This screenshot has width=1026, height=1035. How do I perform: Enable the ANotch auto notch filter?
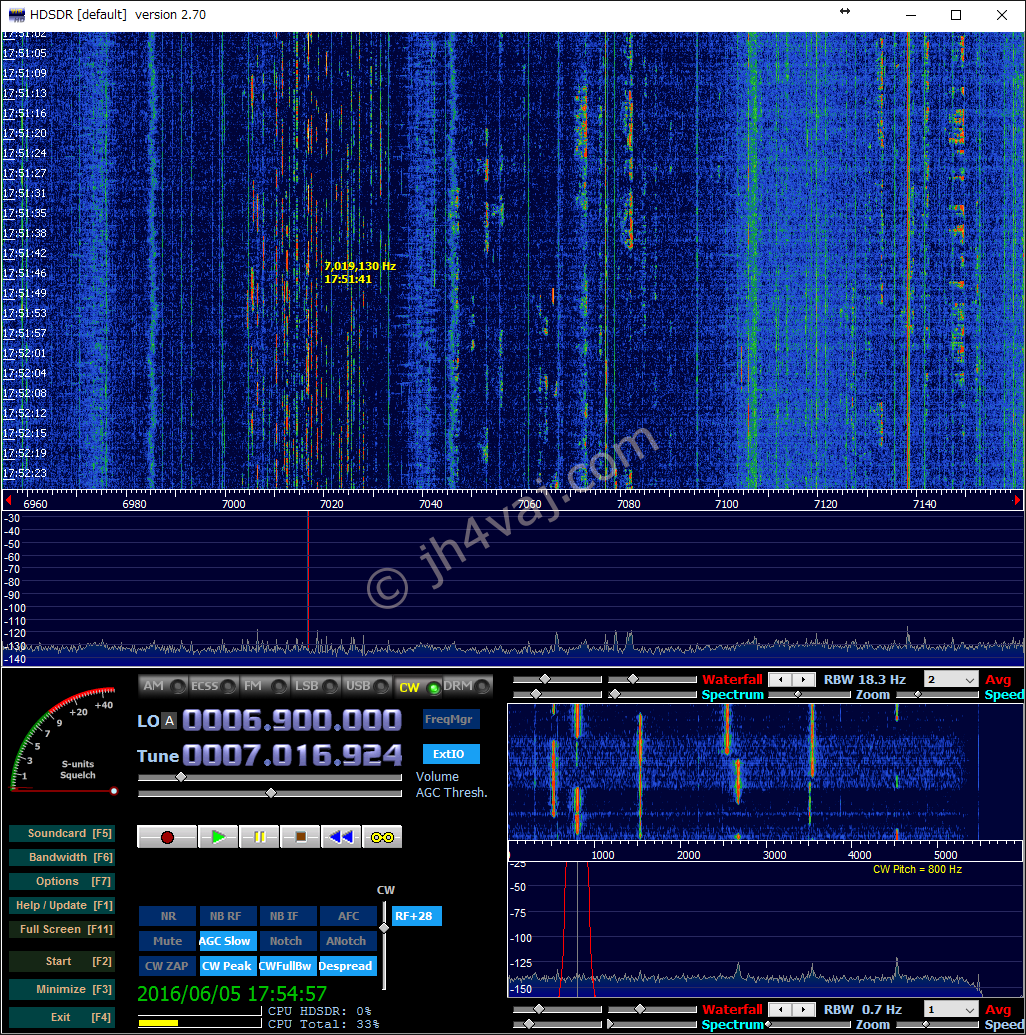(x=347, y=941)
